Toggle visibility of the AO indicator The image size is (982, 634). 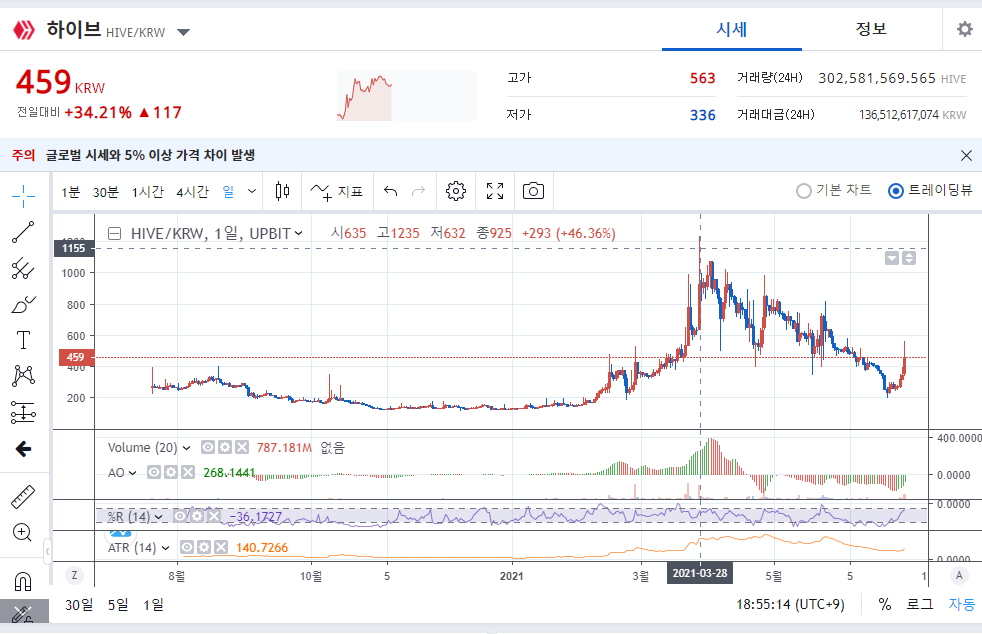[154, 472]
